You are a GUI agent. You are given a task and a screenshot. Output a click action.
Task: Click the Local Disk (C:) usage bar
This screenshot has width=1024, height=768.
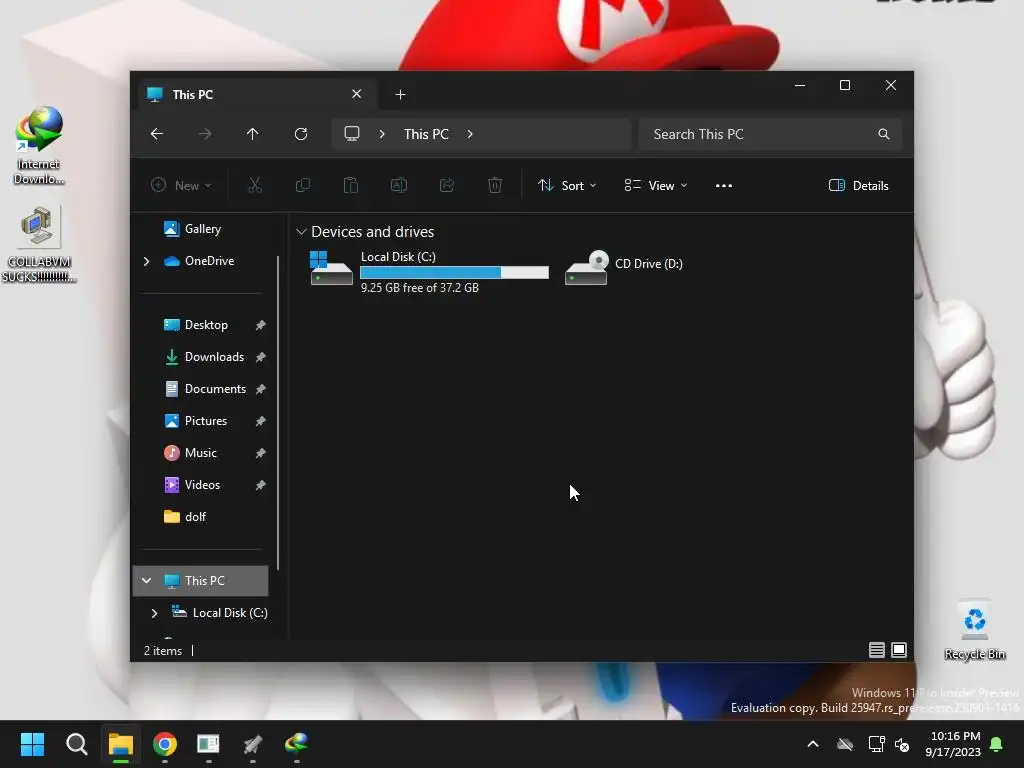[455, 273]
